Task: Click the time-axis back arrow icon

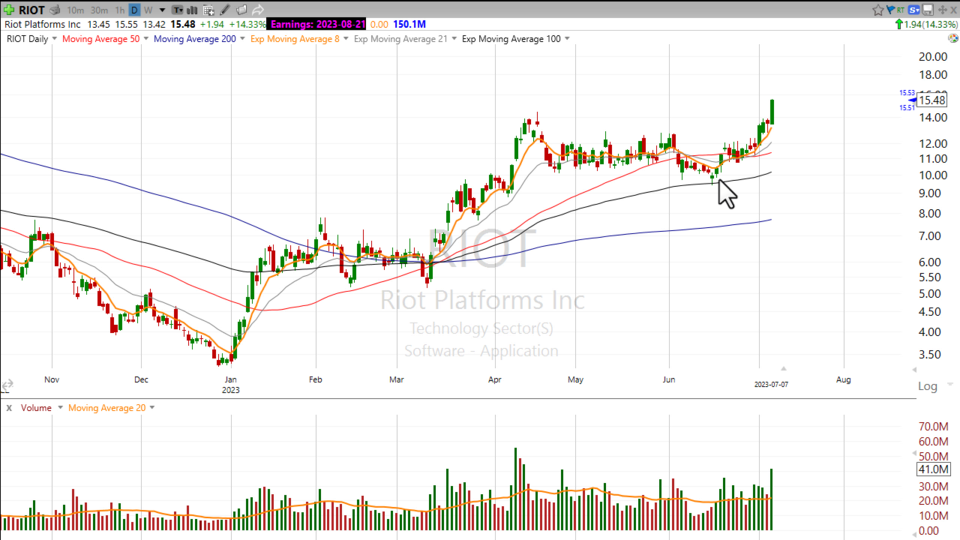Action: pos(7,385)
